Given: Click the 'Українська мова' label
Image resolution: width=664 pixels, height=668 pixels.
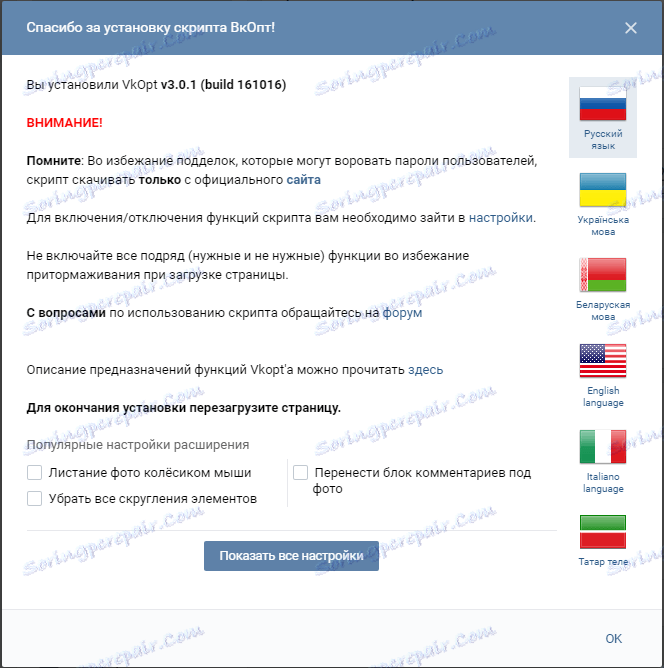Looking at the screenshot, I should tap(603, 226).
